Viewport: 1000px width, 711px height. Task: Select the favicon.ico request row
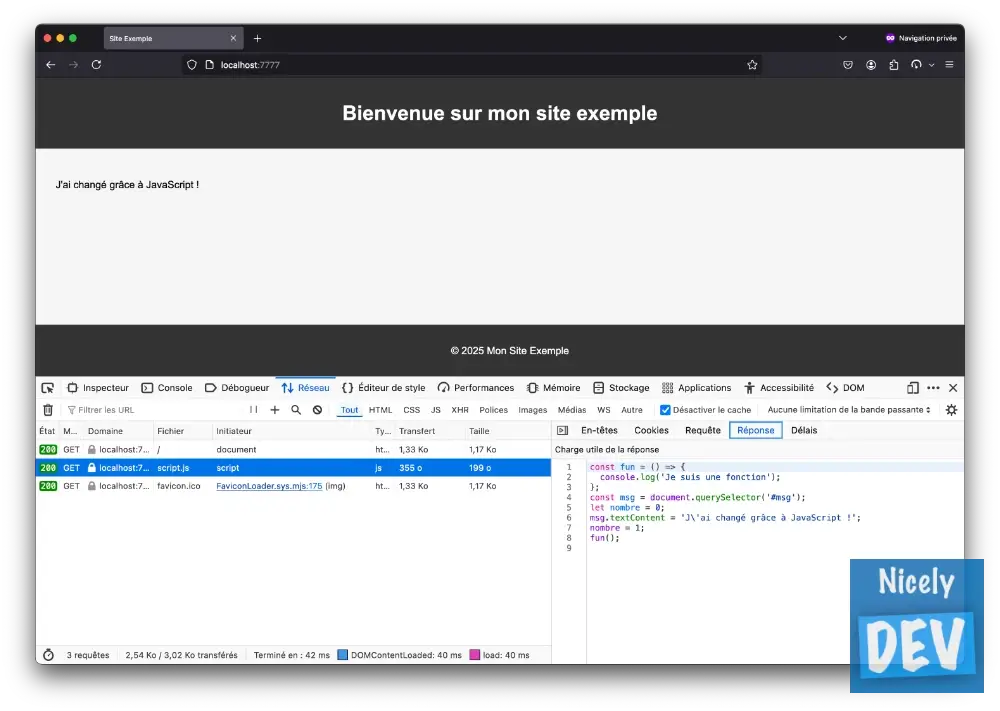(x=293, y=486)
